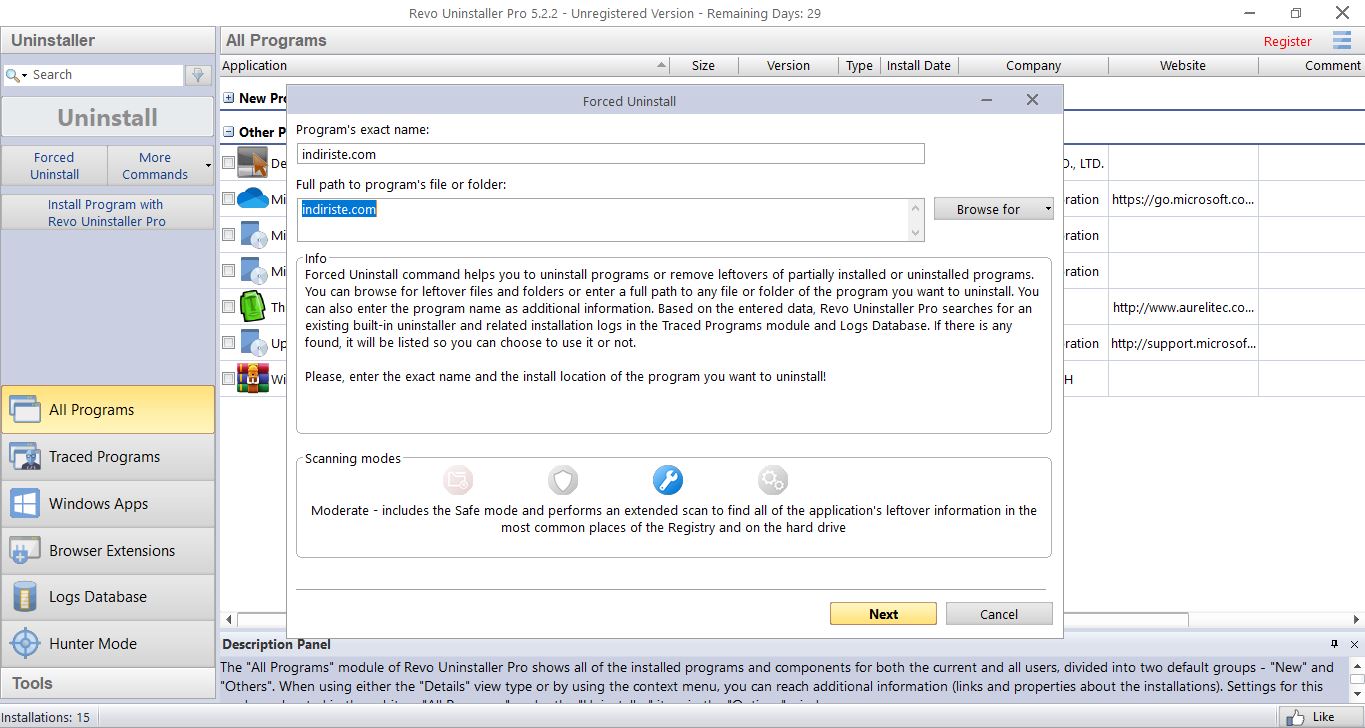Click the support.microsoft website cell

(x=1183, y=343)
